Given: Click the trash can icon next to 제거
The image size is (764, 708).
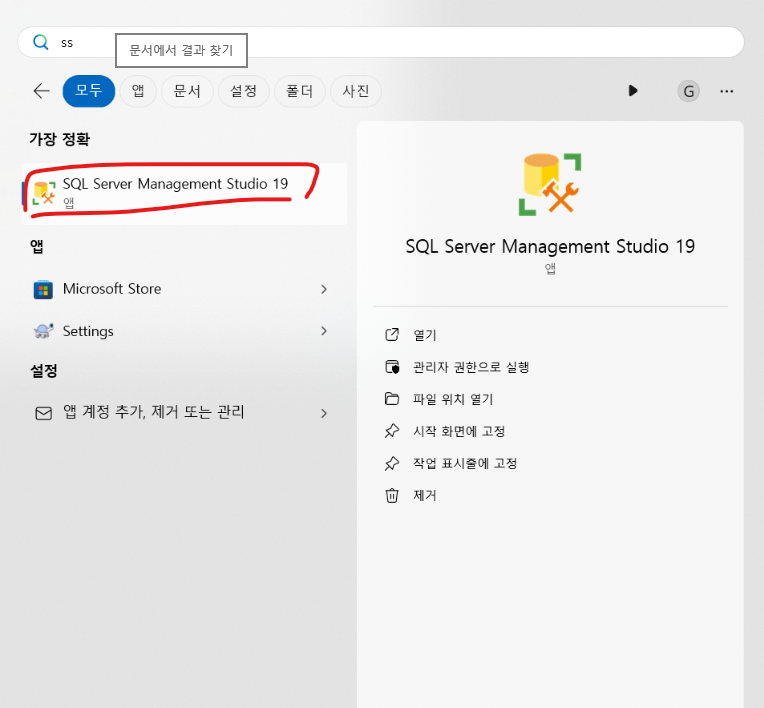Looking at the screenshot, I should 392,496.
